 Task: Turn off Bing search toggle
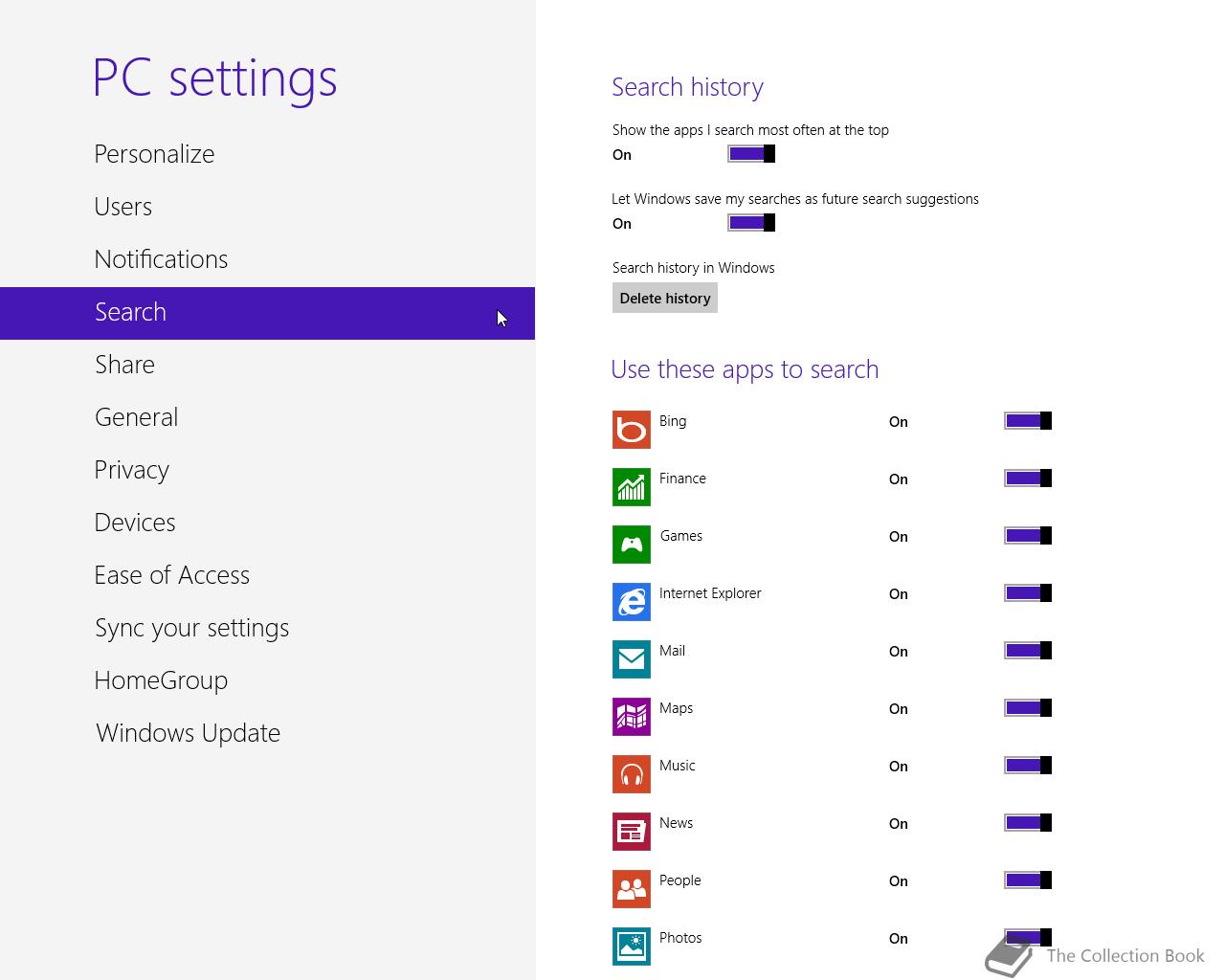(1028, 421)
